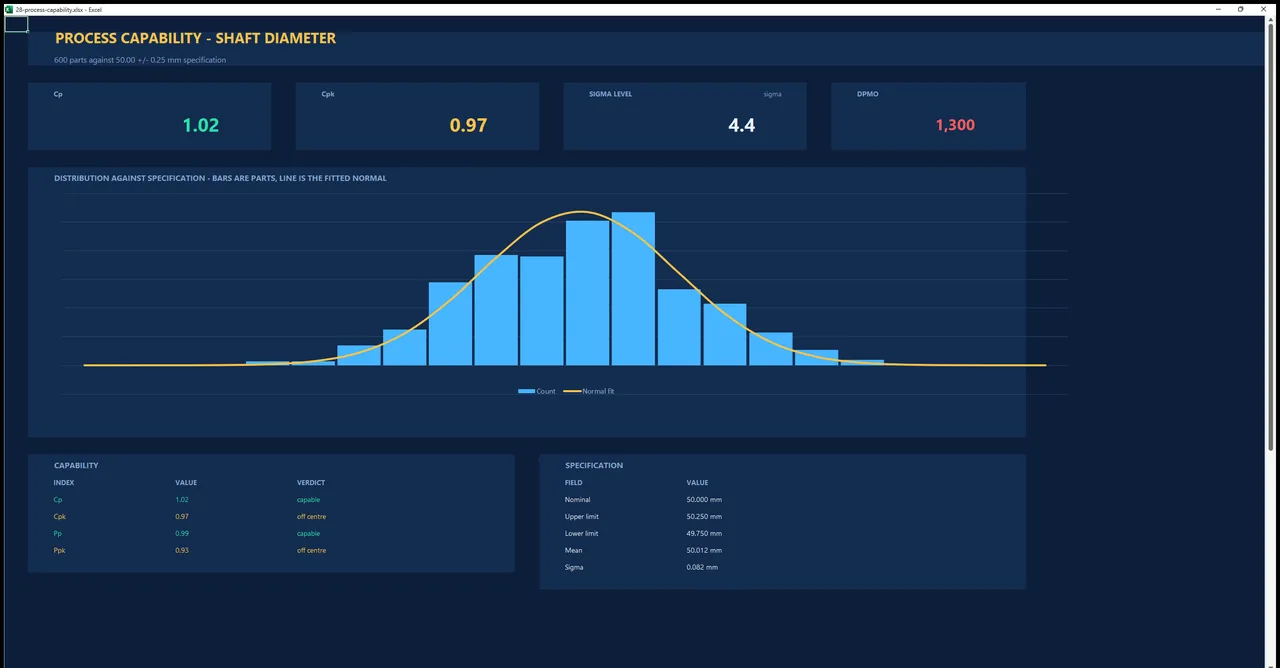This screenshot has width=1280, height=668.
Task: Select the "SIGMA LEVEL" card label
Action: coord(611,94)
